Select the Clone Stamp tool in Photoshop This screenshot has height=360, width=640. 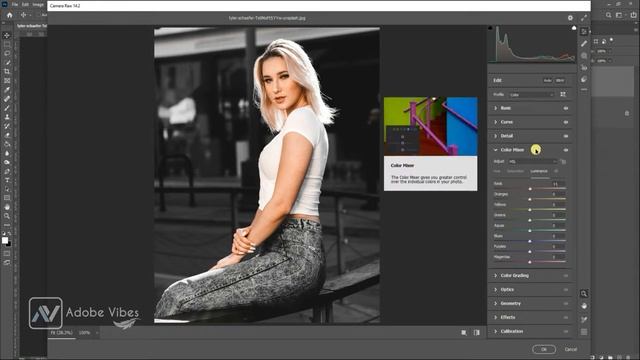click(7, 117)
